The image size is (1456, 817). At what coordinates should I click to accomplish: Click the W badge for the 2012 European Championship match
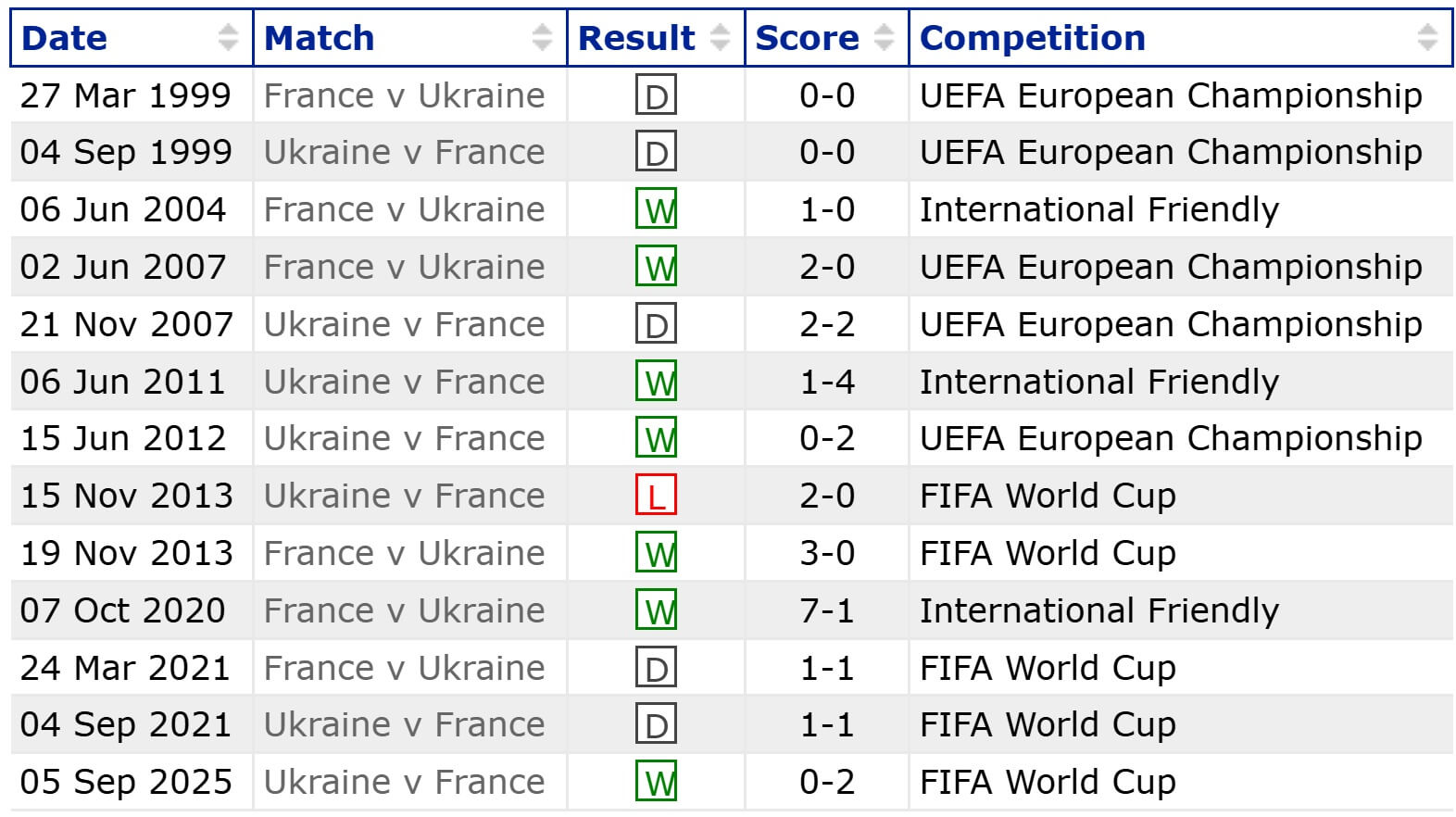pyautogui.click(x=655, y=438)
